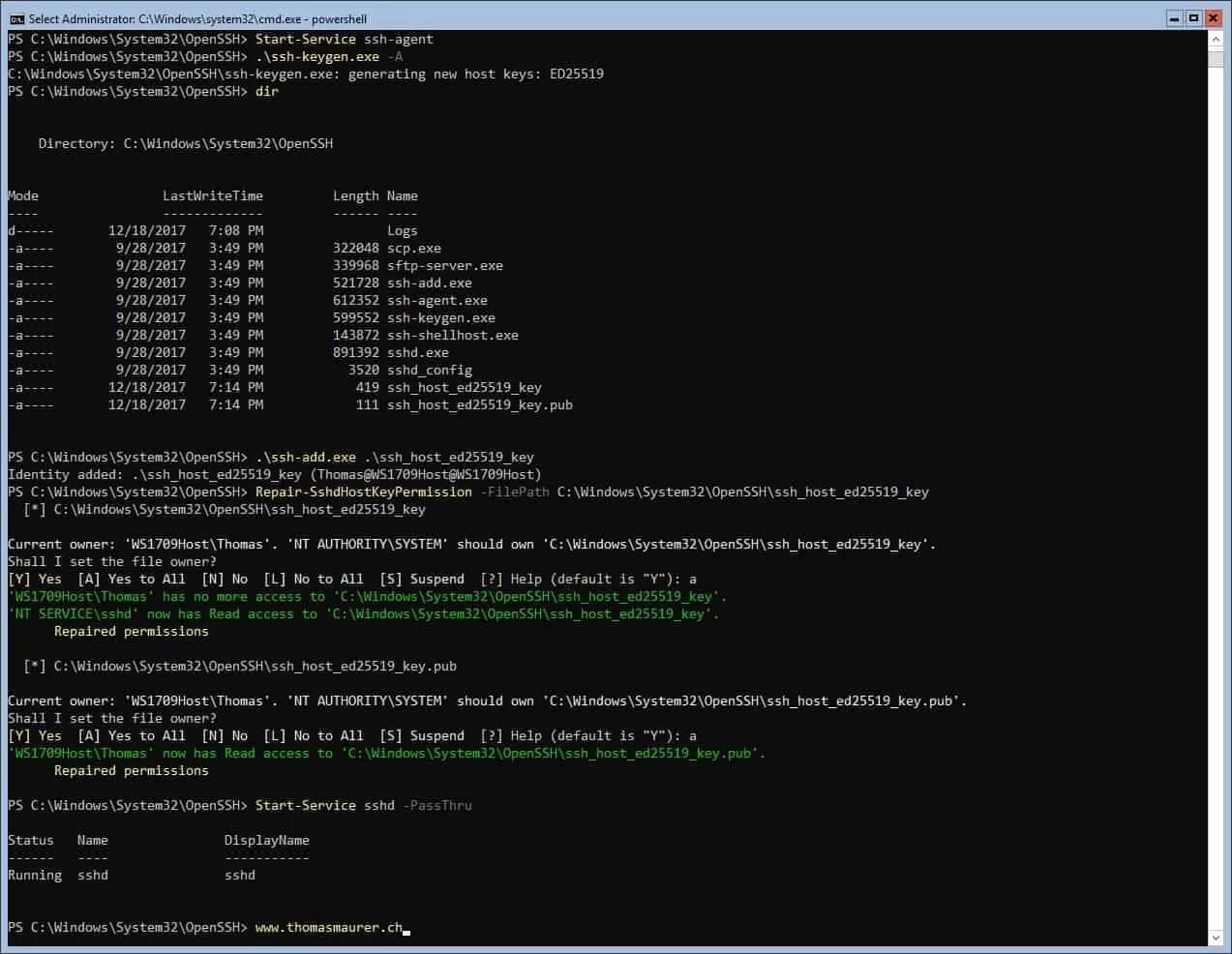The image size is (1232, 954).
Task: Click the 'Running' status value
Action: [35, 876]
